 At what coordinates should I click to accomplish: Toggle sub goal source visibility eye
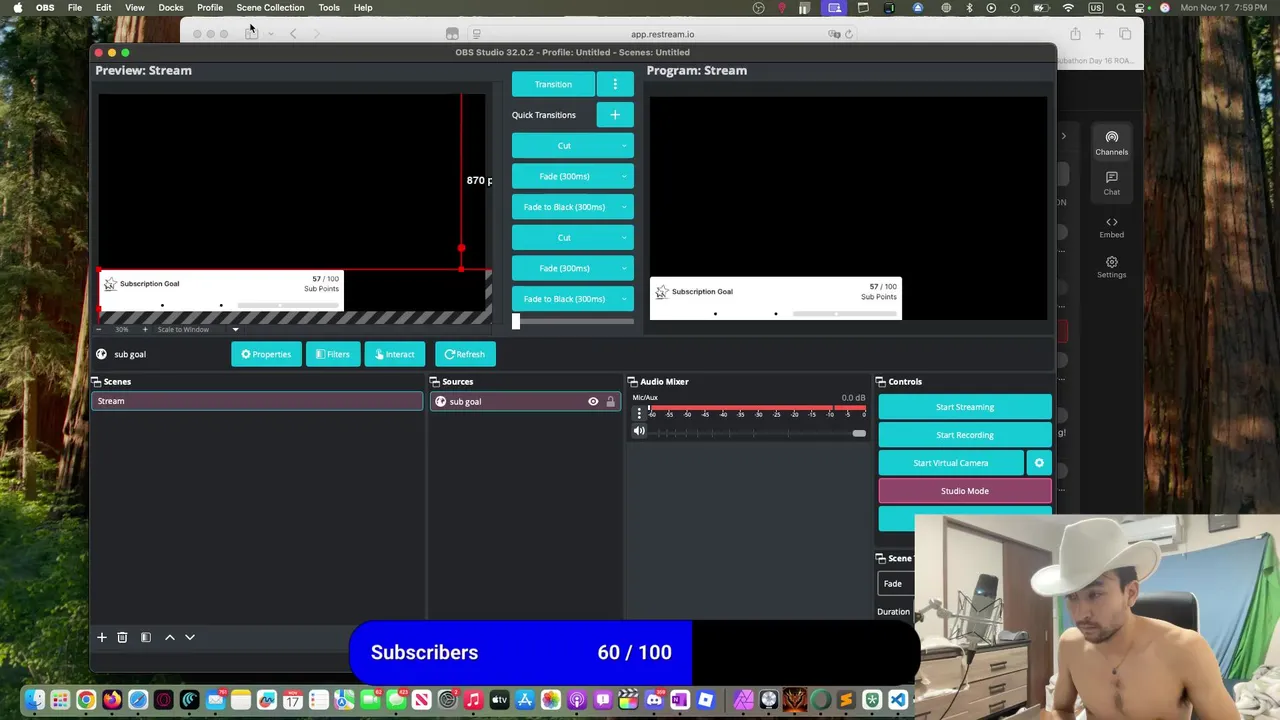593,402
